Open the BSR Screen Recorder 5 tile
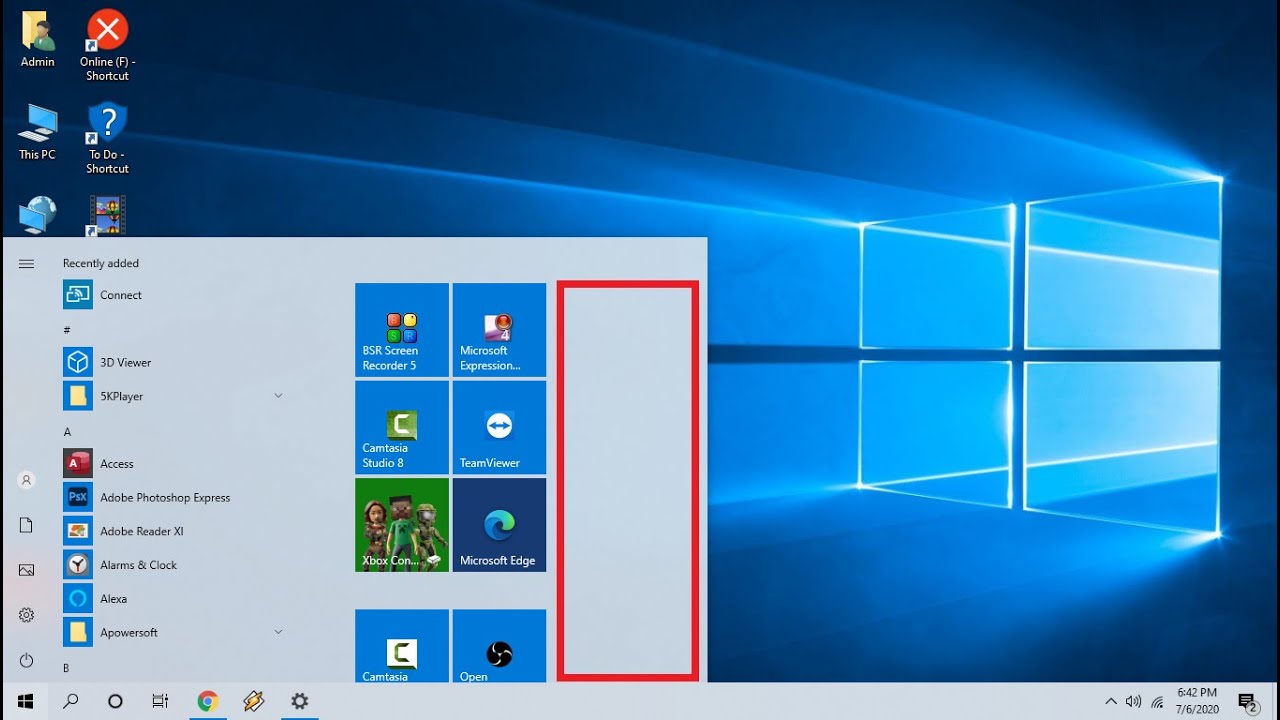 402,330
